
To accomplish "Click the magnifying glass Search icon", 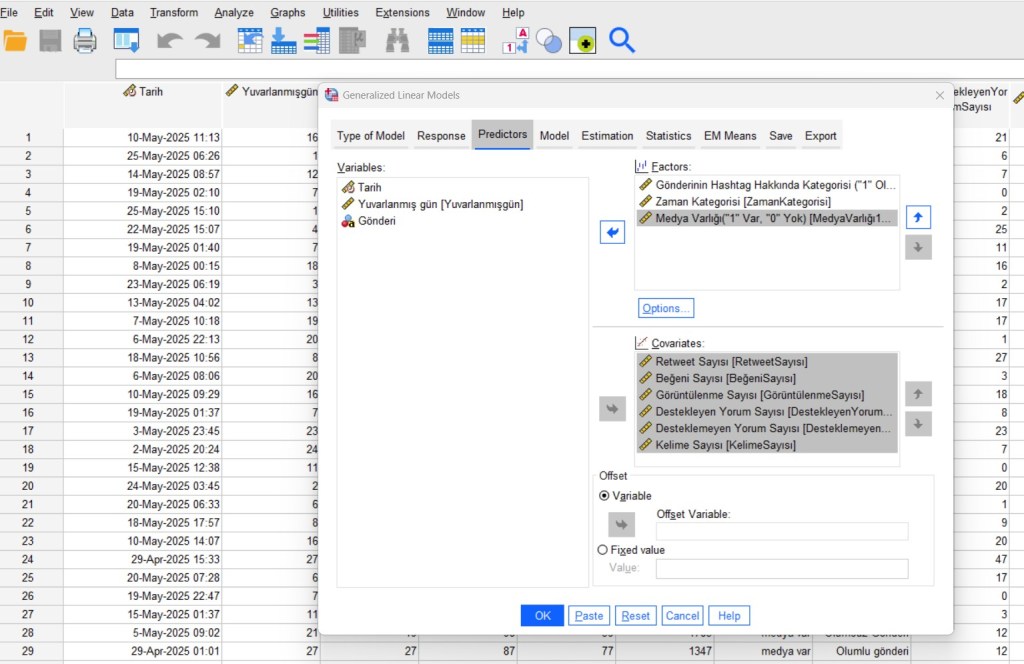I will (x=622, y=40).
